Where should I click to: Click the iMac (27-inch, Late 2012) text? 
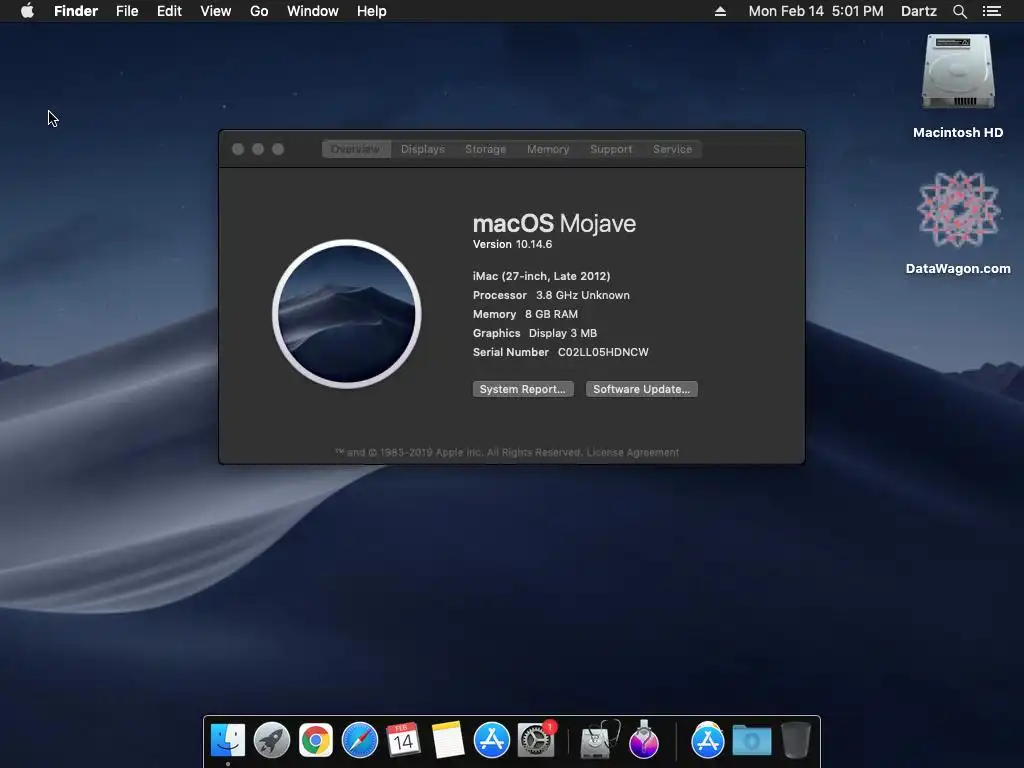tap(541, 276)
